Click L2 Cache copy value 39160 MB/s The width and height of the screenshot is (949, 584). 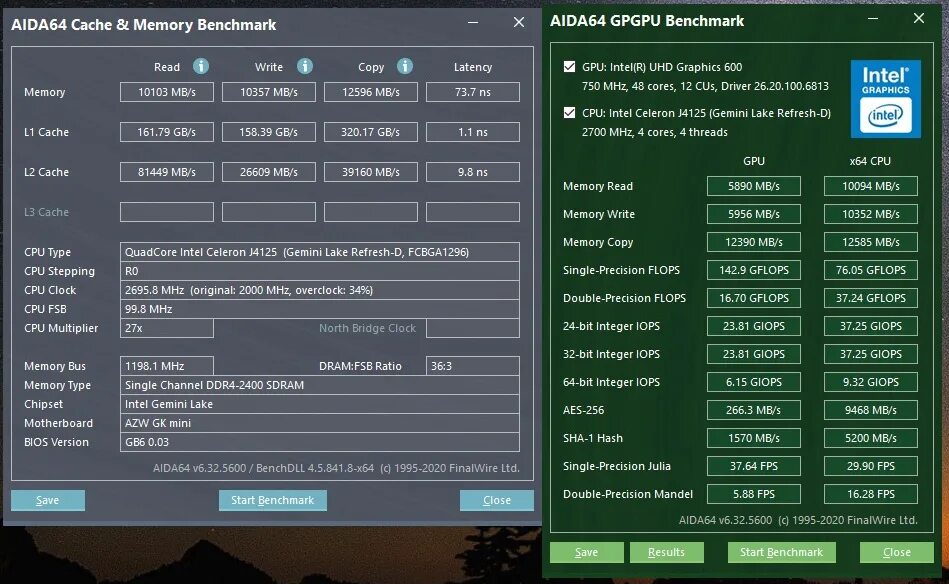[x=371, y=172]
